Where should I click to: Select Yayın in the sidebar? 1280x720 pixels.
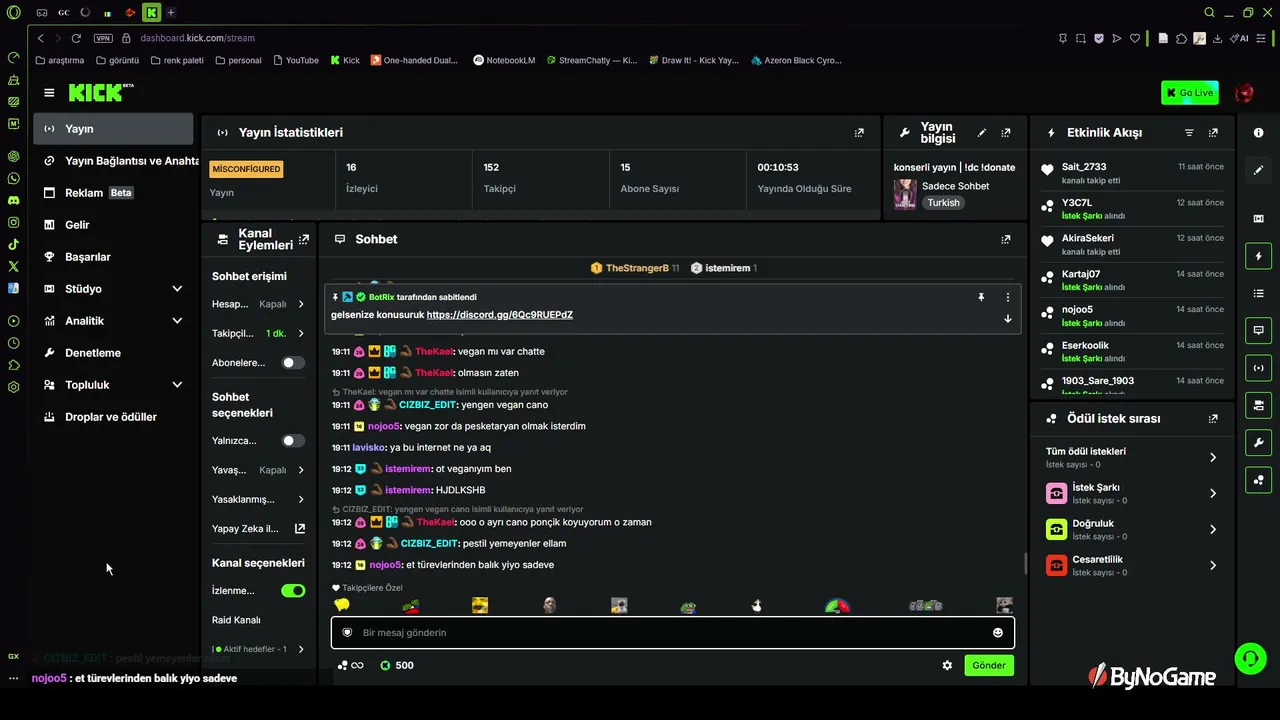[113, 129]
